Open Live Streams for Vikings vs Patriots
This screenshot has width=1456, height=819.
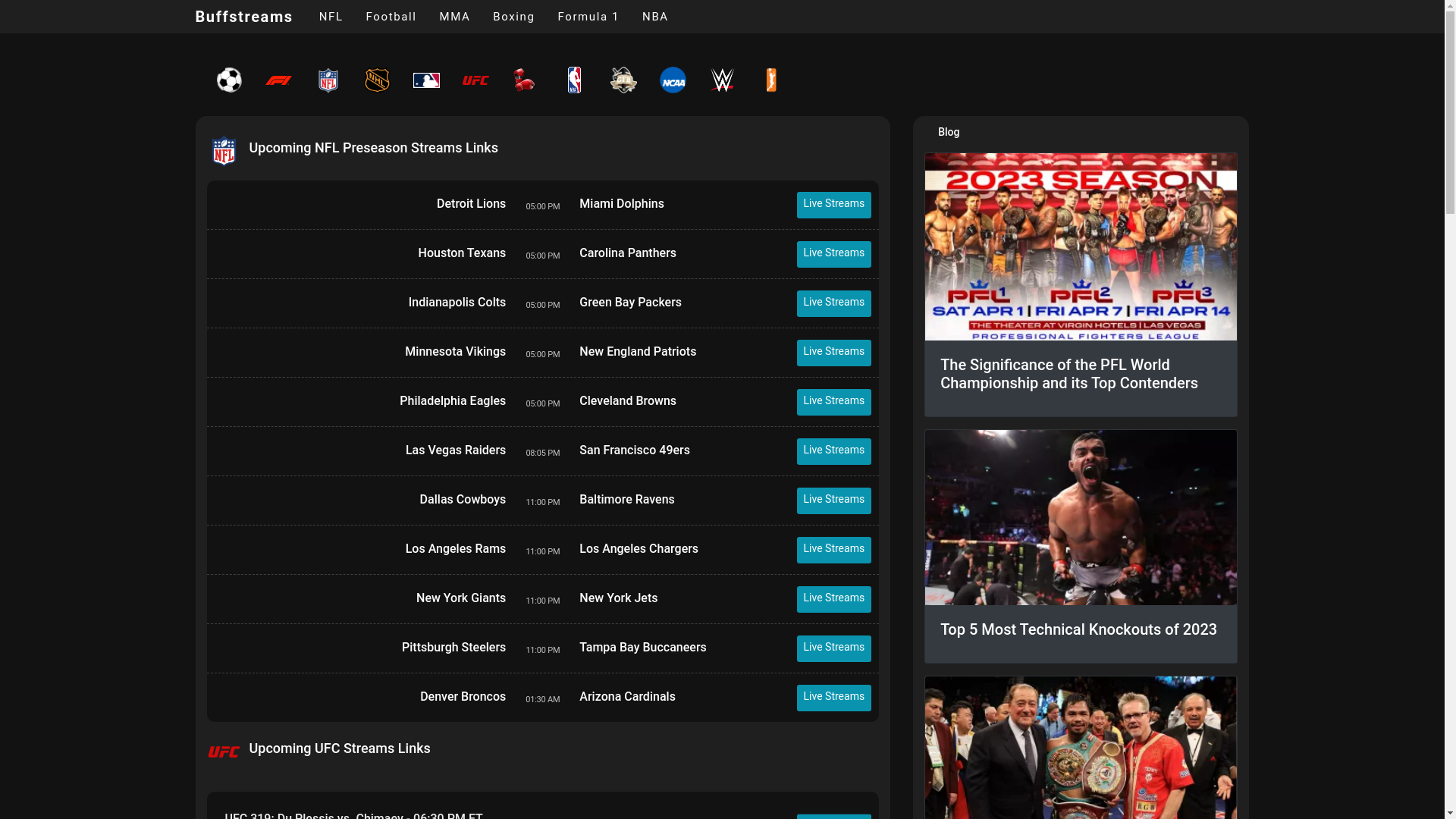pos(833,353)
